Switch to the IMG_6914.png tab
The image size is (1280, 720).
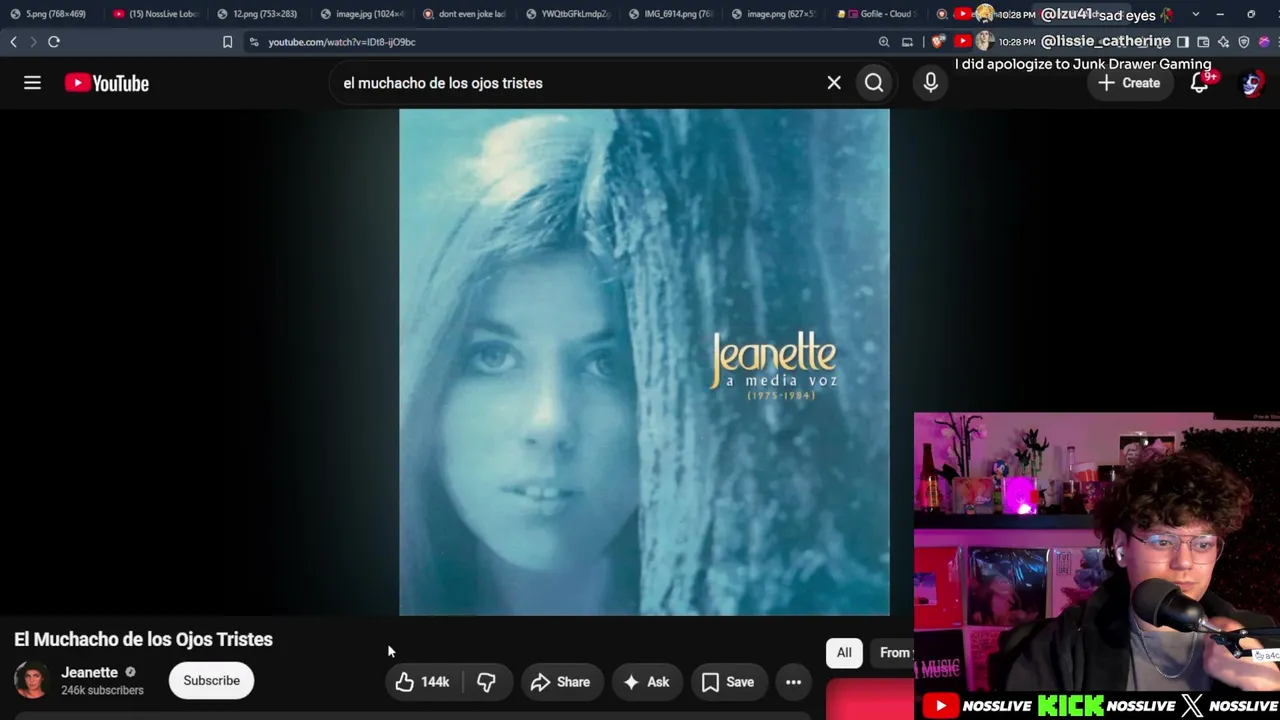(x=673, y=14)
